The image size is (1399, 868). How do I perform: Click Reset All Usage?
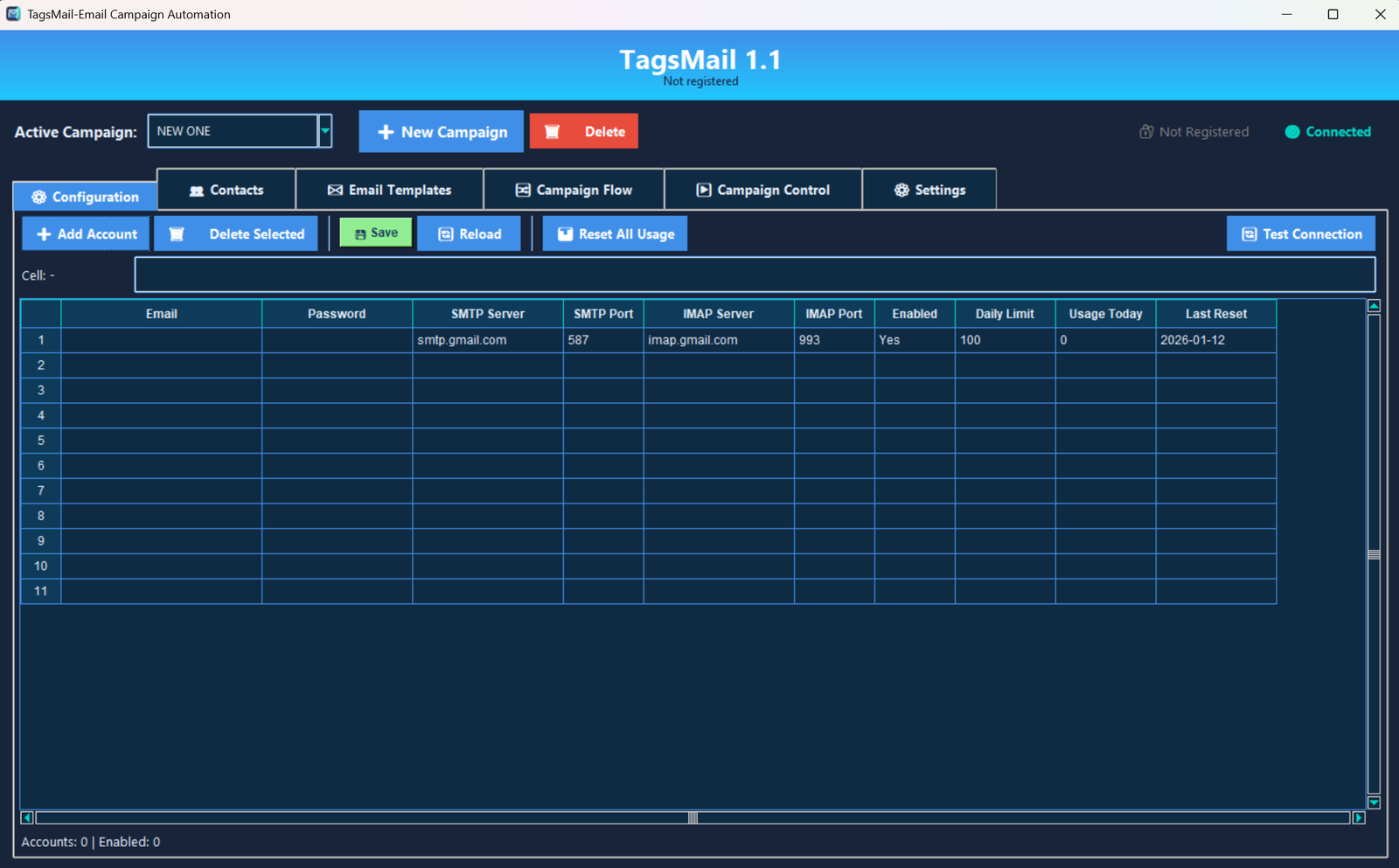point(615,234)
